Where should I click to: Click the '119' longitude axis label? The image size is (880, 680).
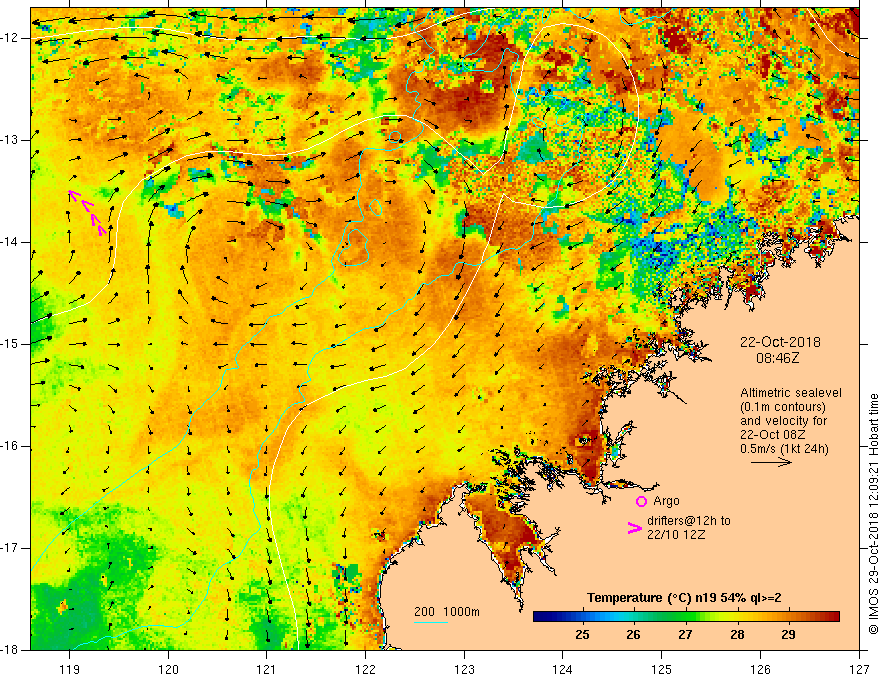click(x=70, y=669)
